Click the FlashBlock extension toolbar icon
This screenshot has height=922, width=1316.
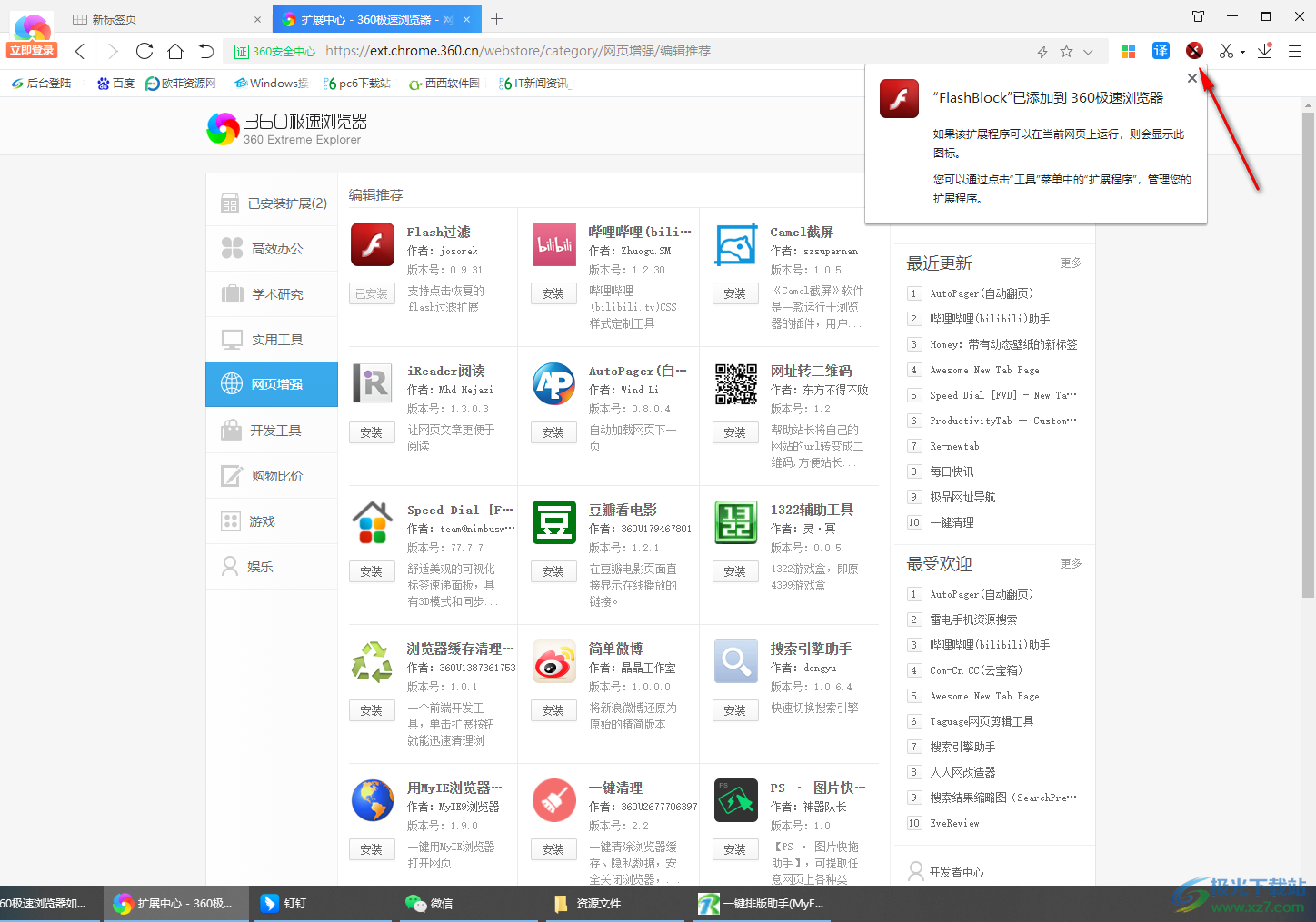1194,51
